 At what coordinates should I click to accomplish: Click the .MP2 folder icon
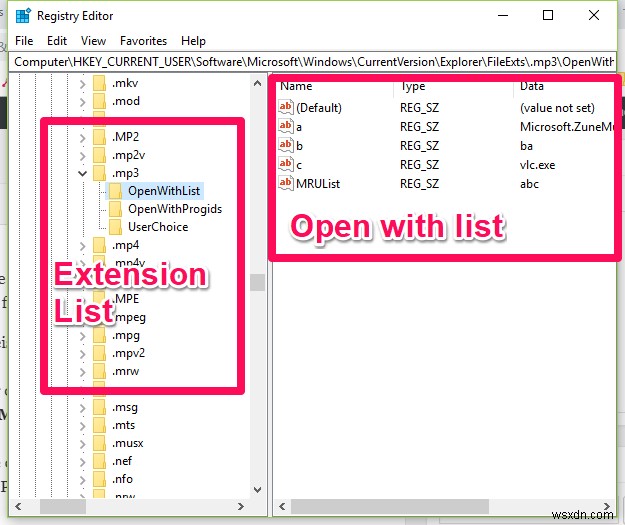click(x=99, y=137)
